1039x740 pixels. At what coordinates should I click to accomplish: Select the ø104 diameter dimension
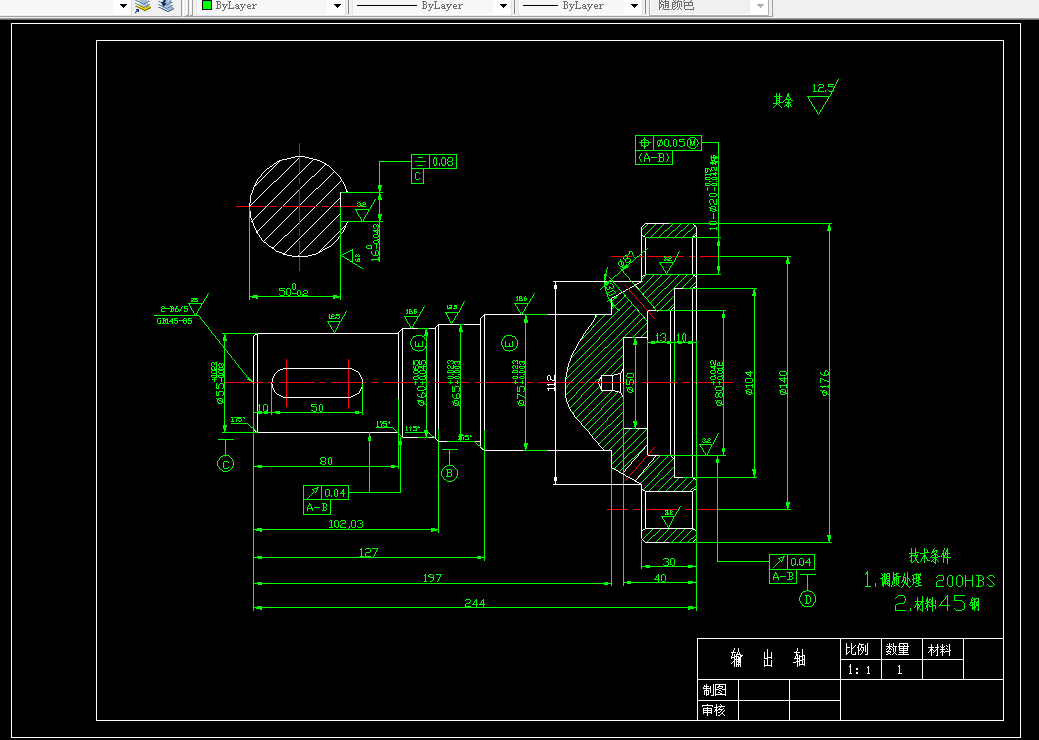[749, 383]
